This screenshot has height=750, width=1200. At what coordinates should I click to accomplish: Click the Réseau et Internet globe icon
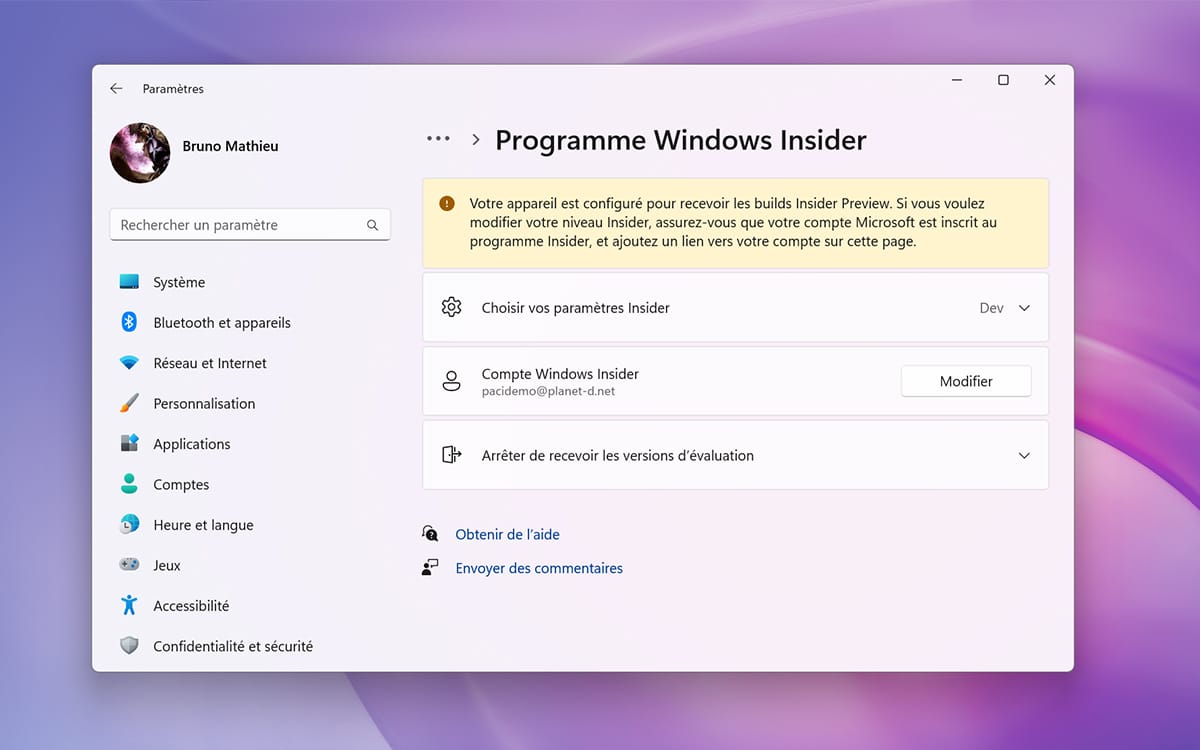point(129,363)
